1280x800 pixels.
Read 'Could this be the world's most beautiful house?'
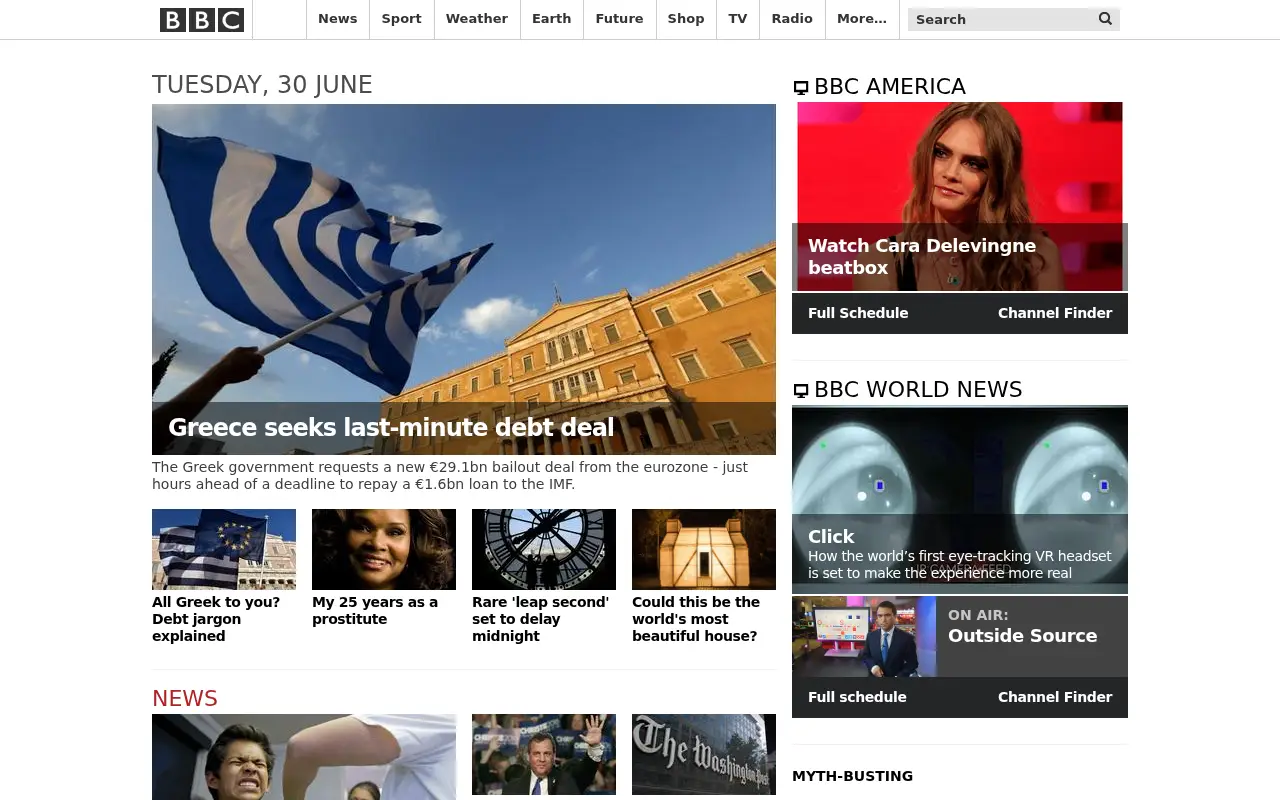696,619
